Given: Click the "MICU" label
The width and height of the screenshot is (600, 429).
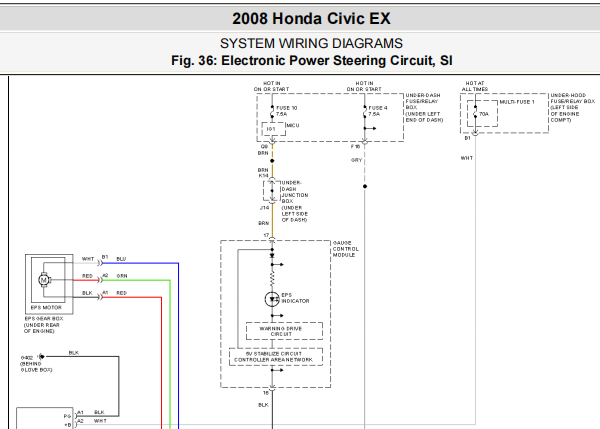Looking at the screenshot, I should point(293,125).
